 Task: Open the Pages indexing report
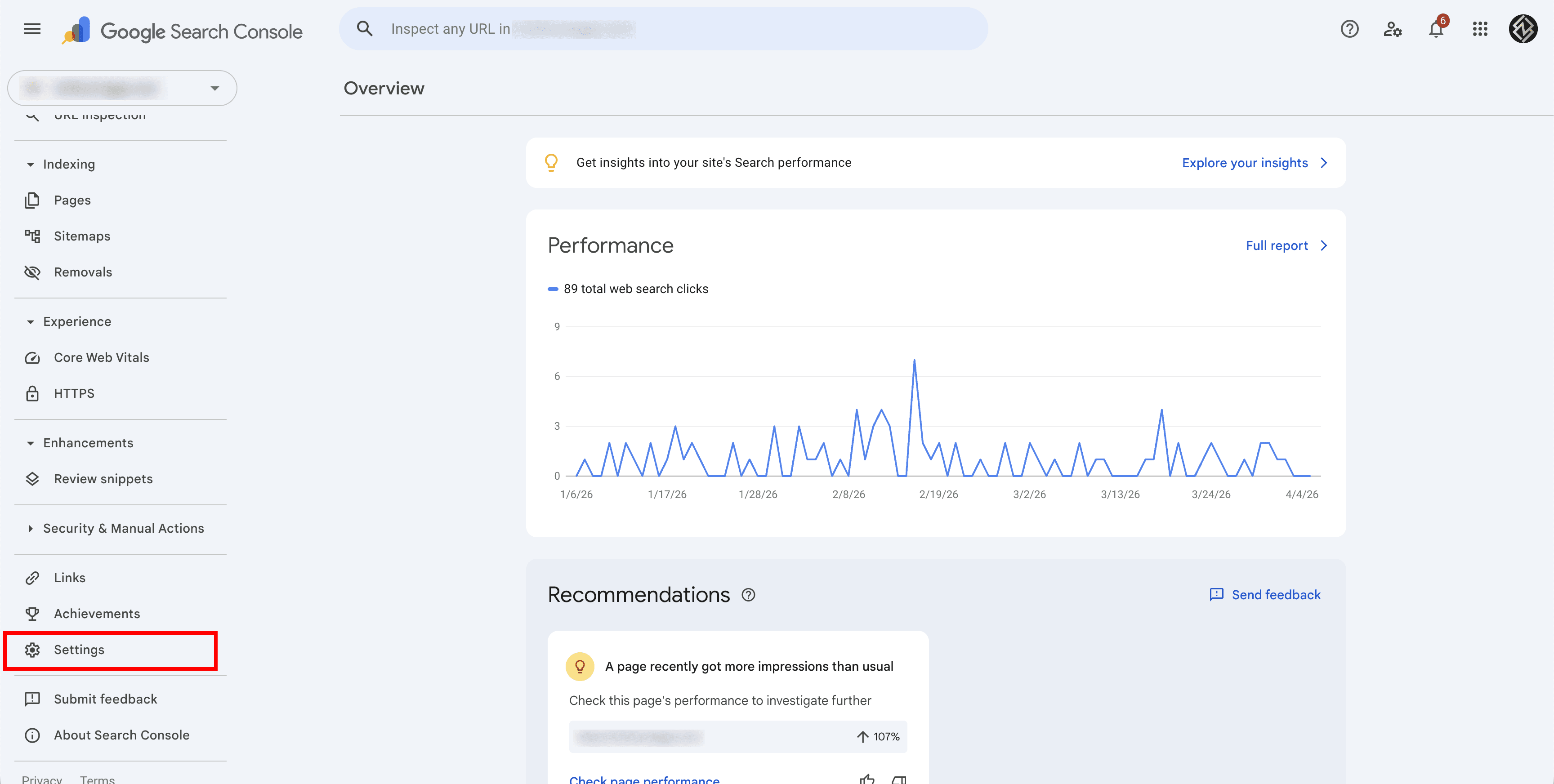[x=72, y=200]
